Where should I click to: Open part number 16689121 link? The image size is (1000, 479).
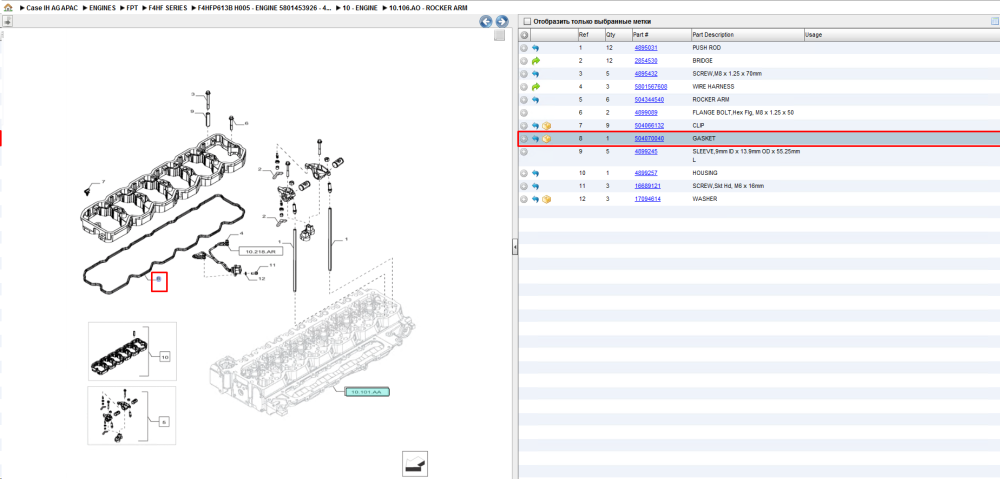(647, 186)
